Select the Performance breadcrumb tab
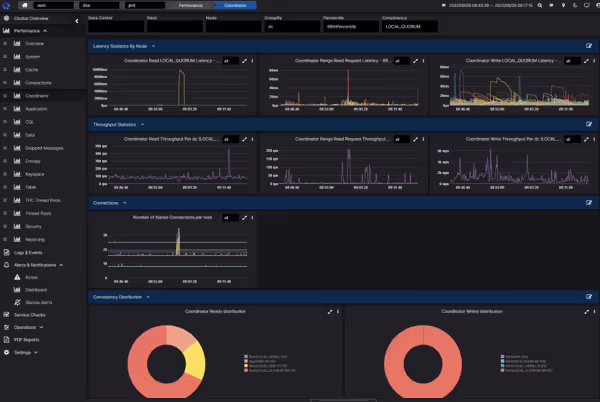Viewport: 600px width, 402px height. click(189, 6)
